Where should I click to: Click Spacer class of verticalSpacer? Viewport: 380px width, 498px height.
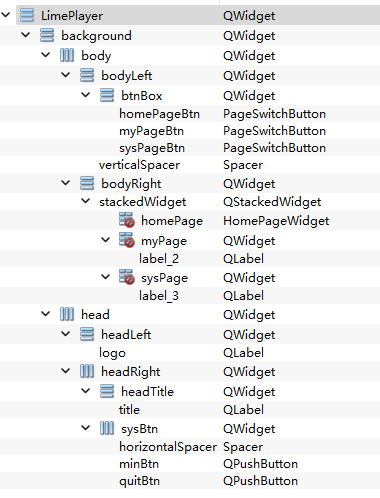[x=243, y=165]
